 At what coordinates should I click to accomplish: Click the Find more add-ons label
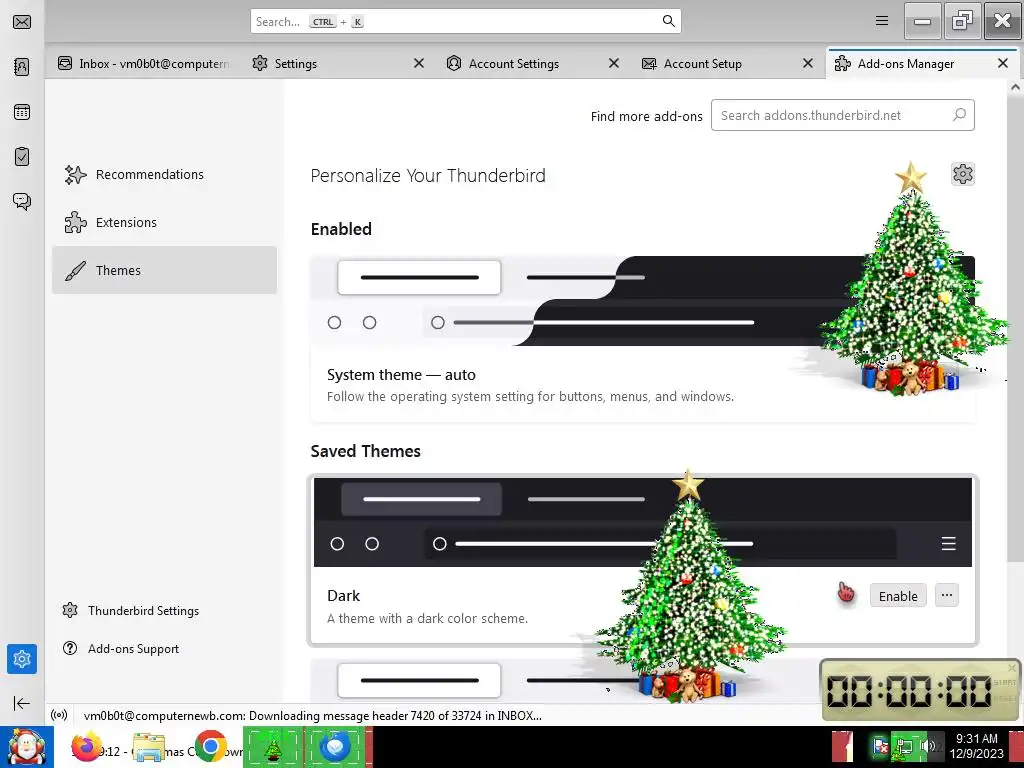tap(647, 116)
